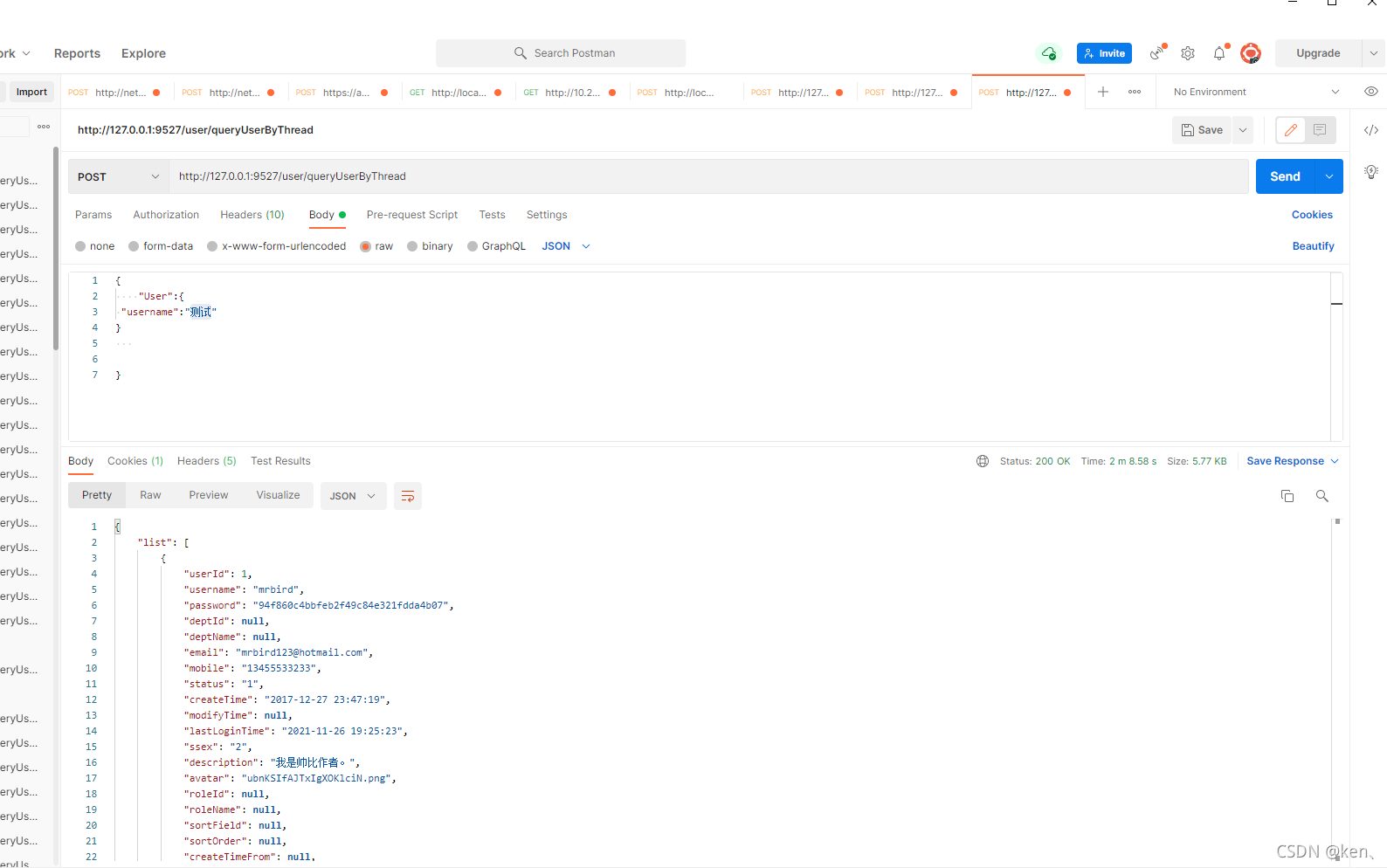Copy the response body with copy icon
Screen dimensions: 1387x868
[1287, 496]
